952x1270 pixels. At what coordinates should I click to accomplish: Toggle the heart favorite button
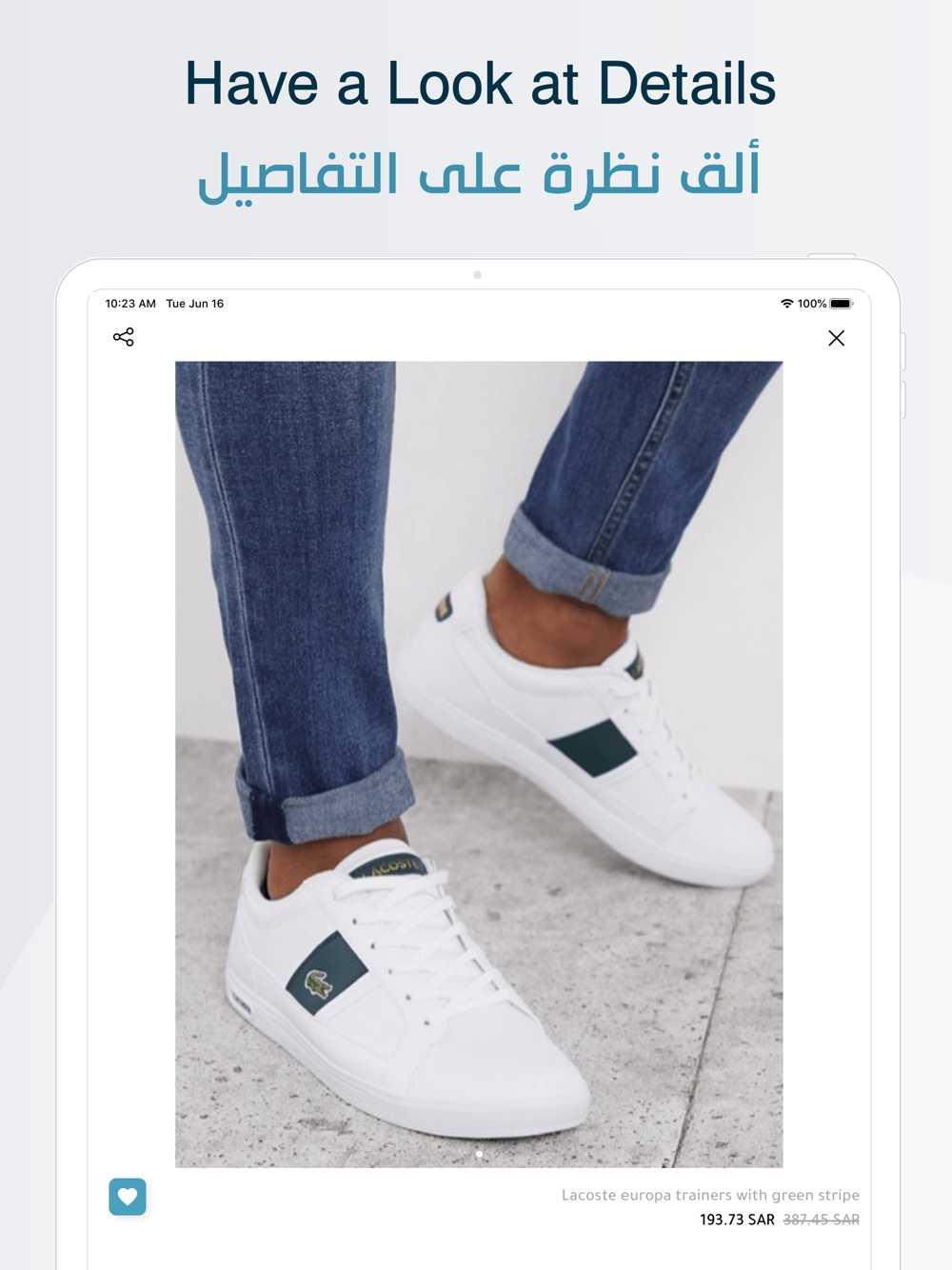[128, 1197]
